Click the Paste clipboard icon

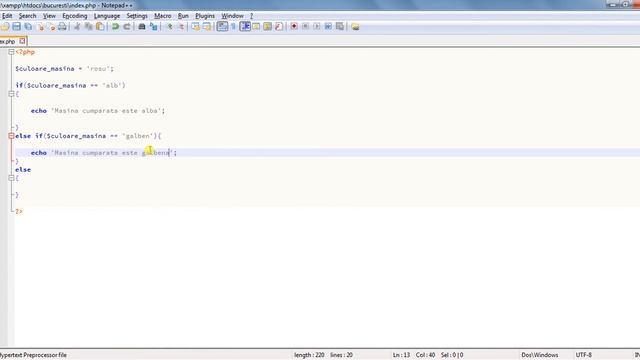pos(100,27)
